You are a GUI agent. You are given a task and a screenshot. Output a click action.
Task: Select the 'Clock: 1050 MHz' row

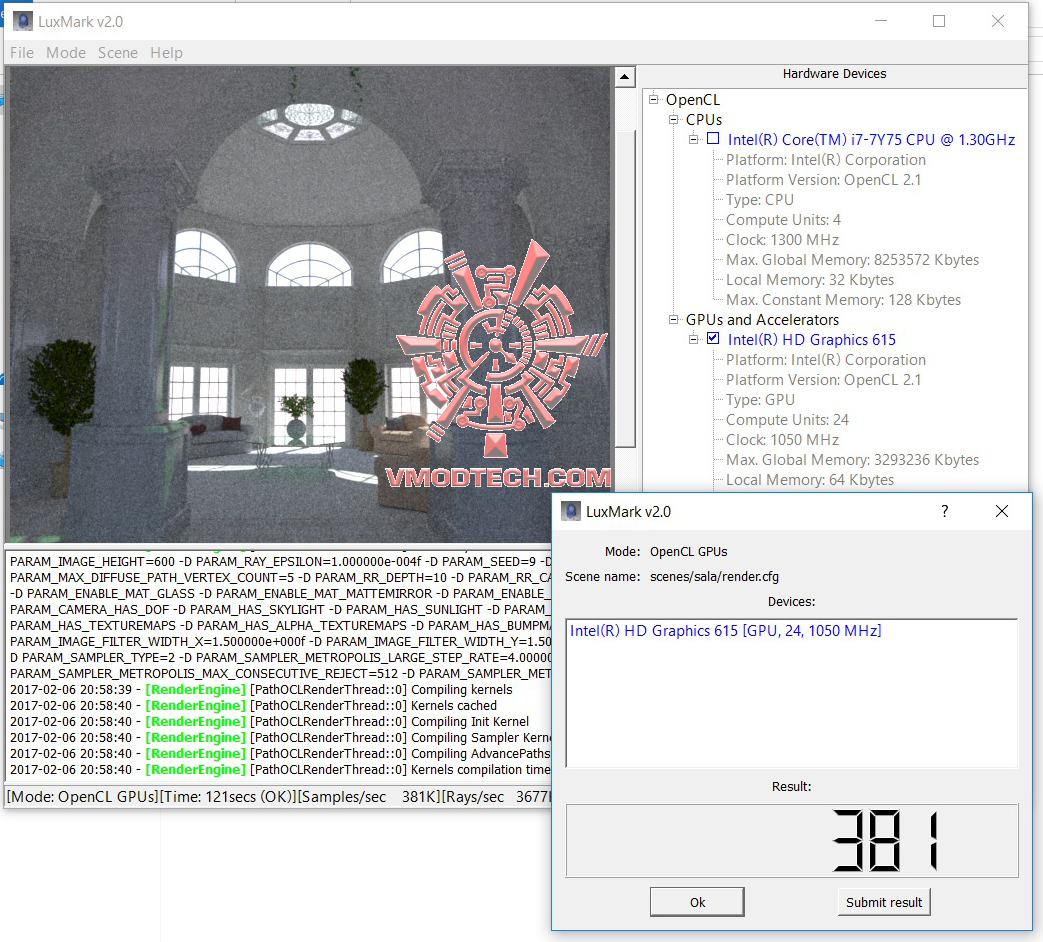pyautogui.click(x=782, y=440)
